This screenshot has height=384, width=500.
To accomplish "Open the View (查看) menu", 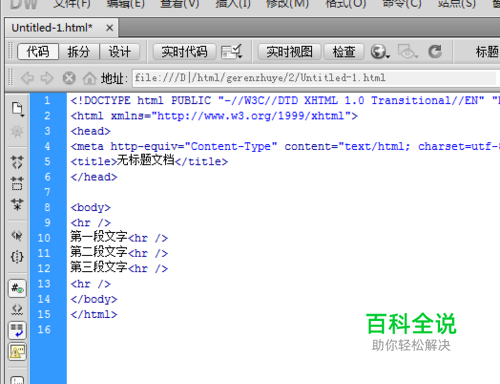I will pos(180,4).
